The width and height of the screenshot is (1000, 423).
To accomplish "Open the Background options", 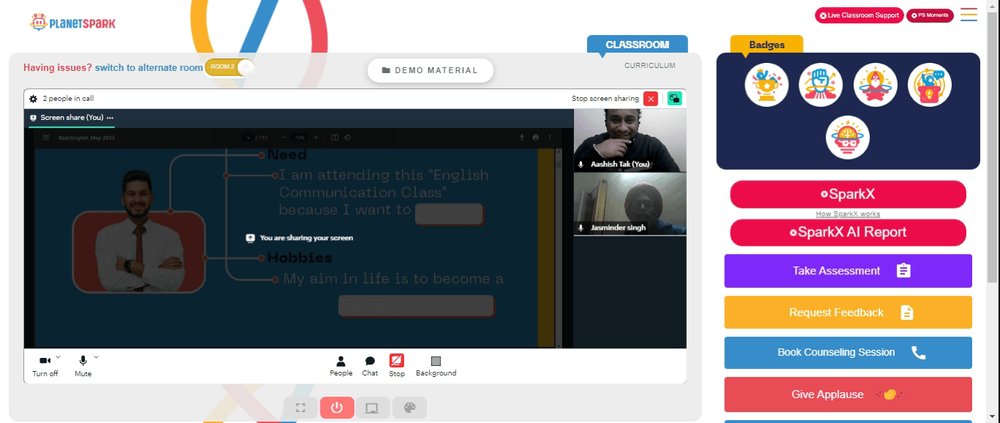I will coord(436,366).
